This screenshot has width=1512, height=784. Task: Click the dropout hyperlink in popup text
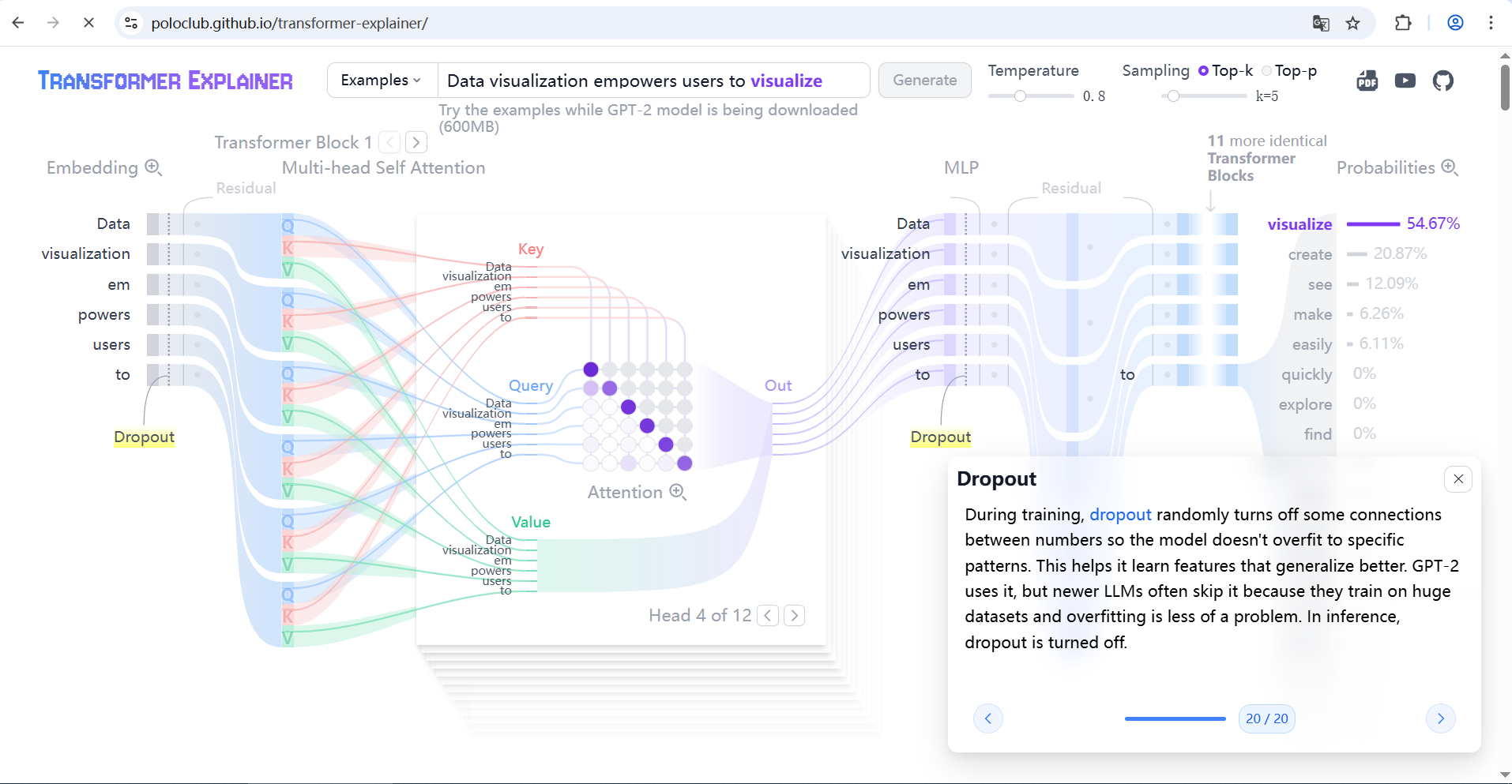[x=1120, y=515]
